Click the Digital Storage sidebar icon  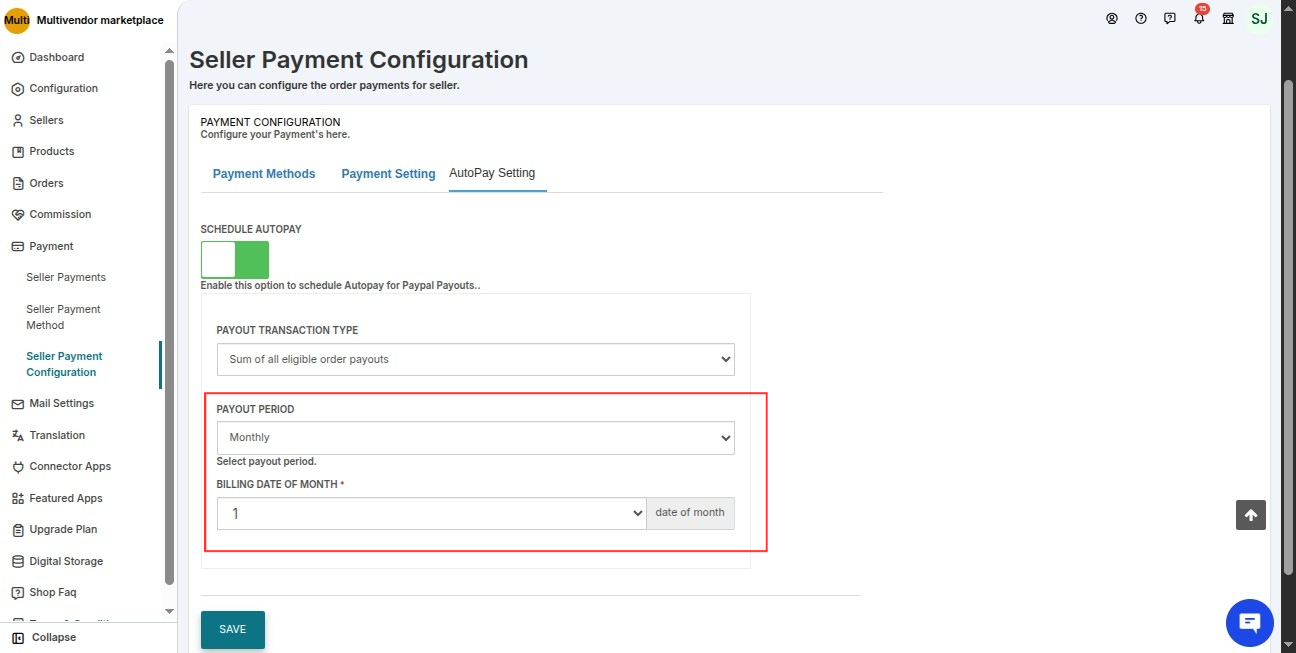pos(18,562)
